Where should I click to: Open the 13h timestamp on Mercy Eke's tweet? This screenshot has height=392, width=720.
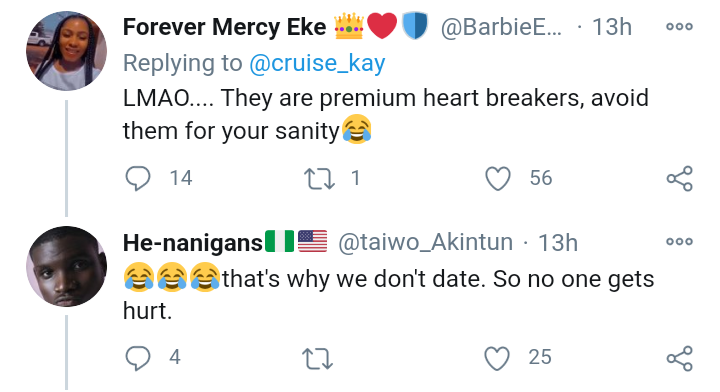[612, 27]
